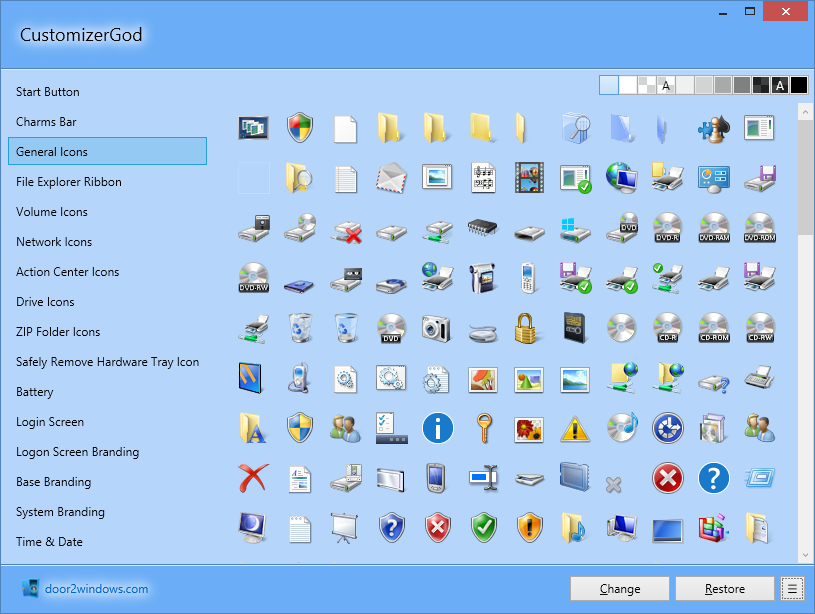Select Time & Date category

click(x=49, y=542)
